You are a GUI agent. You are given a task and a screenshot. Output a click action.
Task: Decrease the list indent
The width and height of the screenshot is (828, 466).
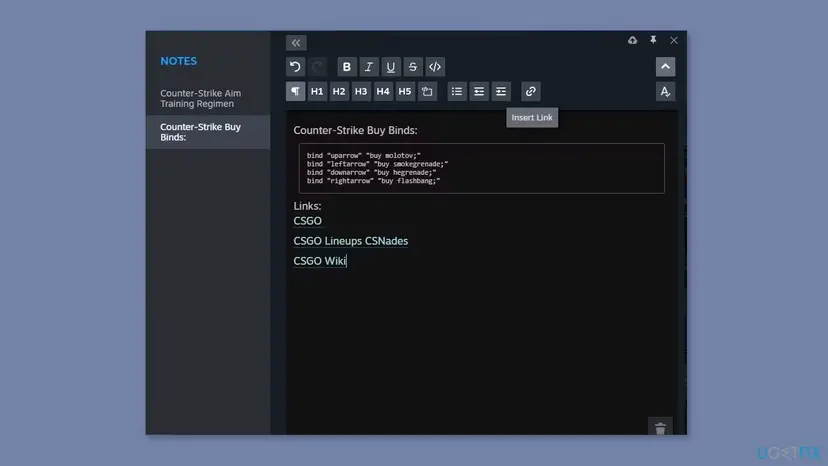(479, 91)
